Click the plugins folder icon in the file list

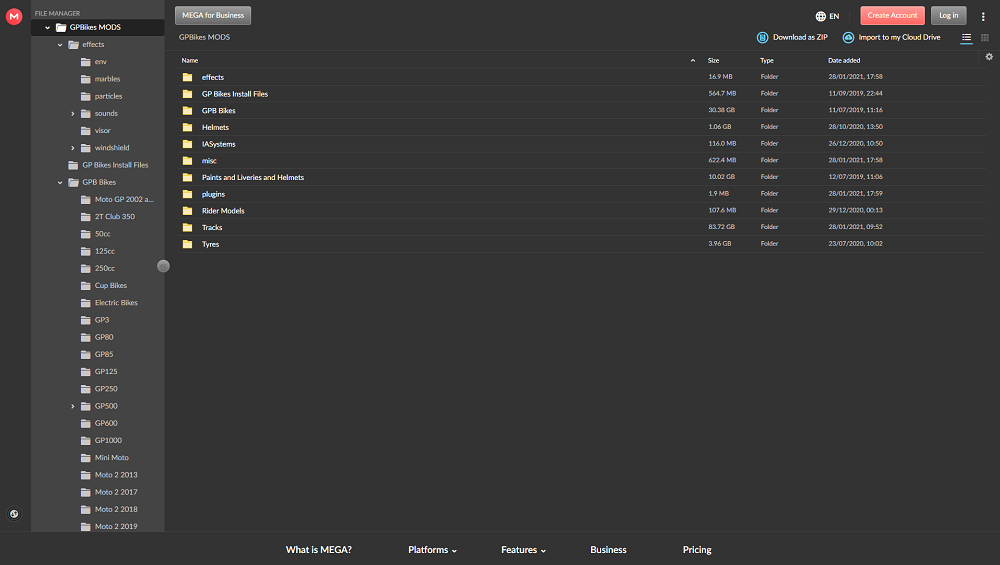click(x=188, y=194)
